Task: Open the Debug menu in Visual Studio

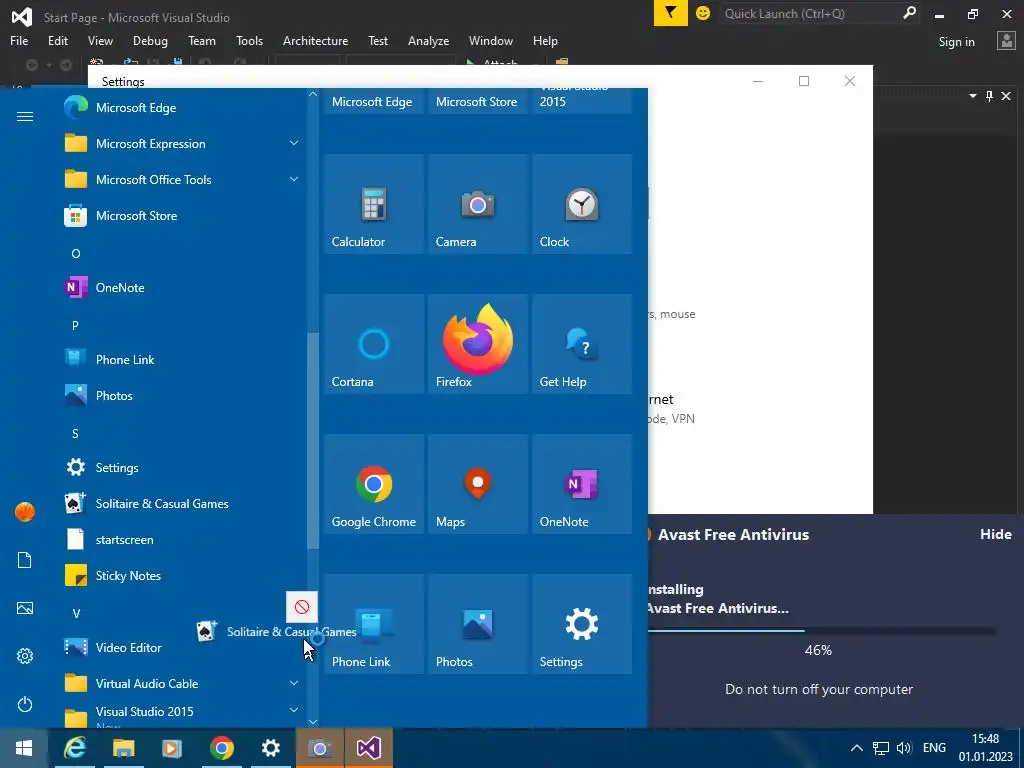Action: click(150, 40)
